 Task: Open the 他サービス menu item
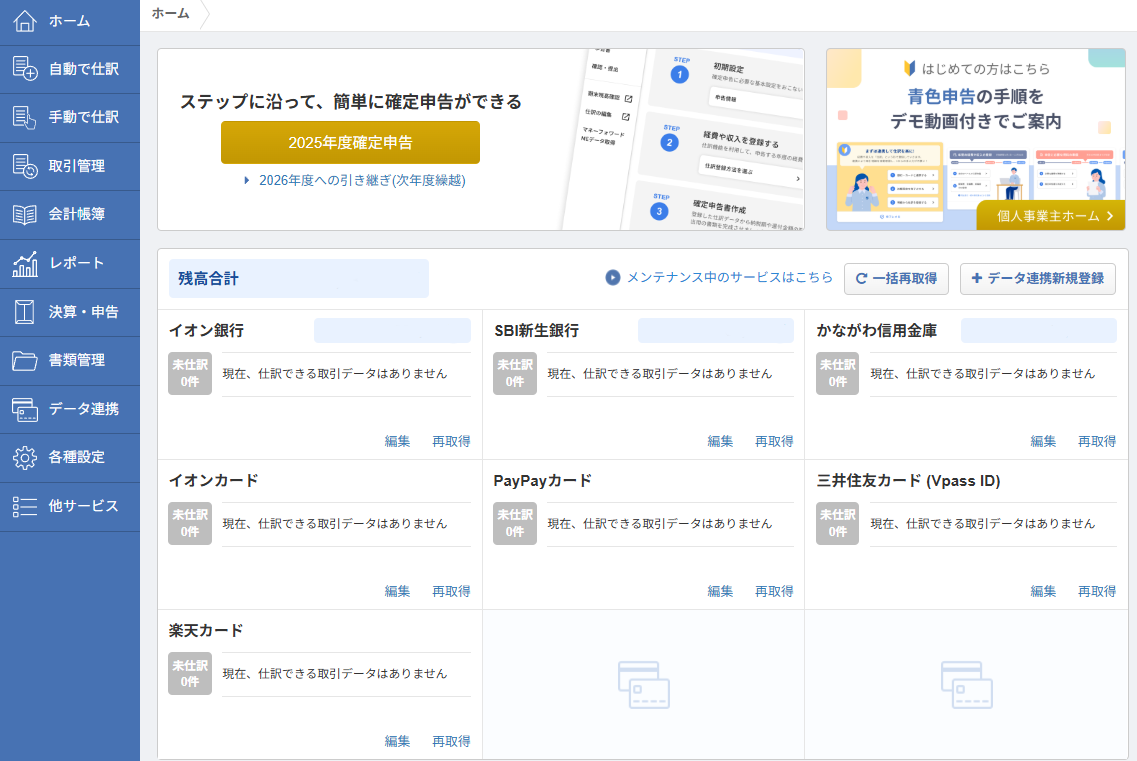pos(83,506)
